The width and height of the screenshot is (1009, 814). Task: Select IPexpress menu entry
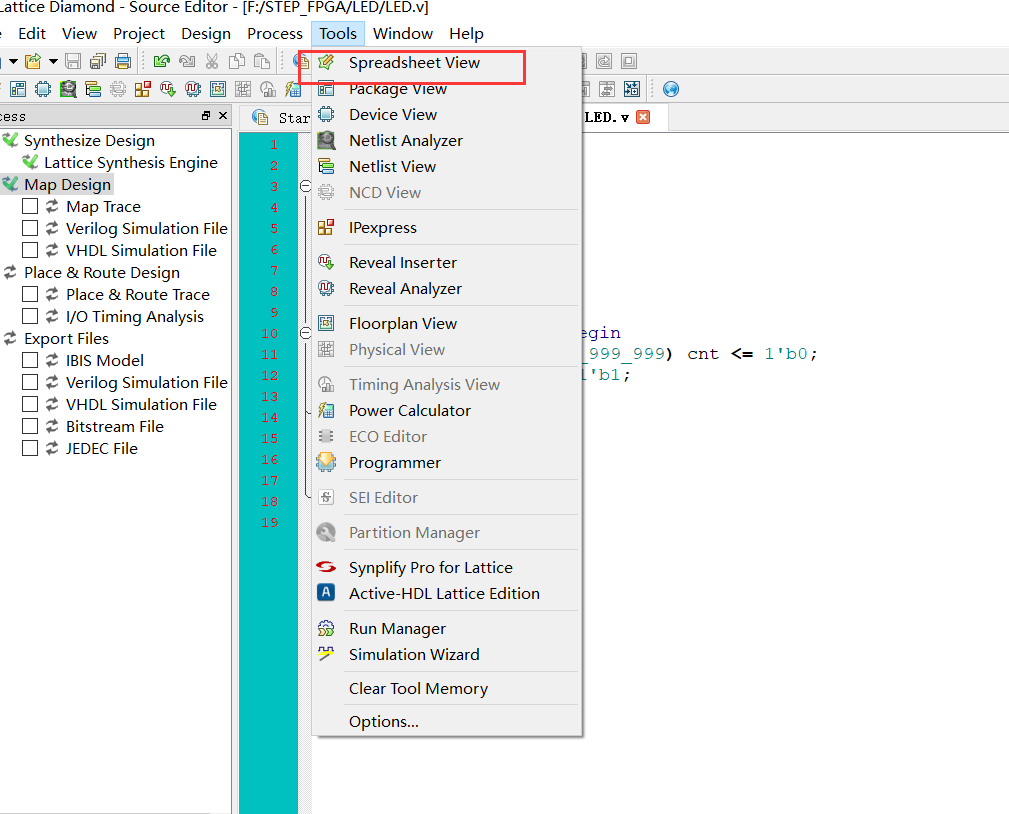point(447,228)
